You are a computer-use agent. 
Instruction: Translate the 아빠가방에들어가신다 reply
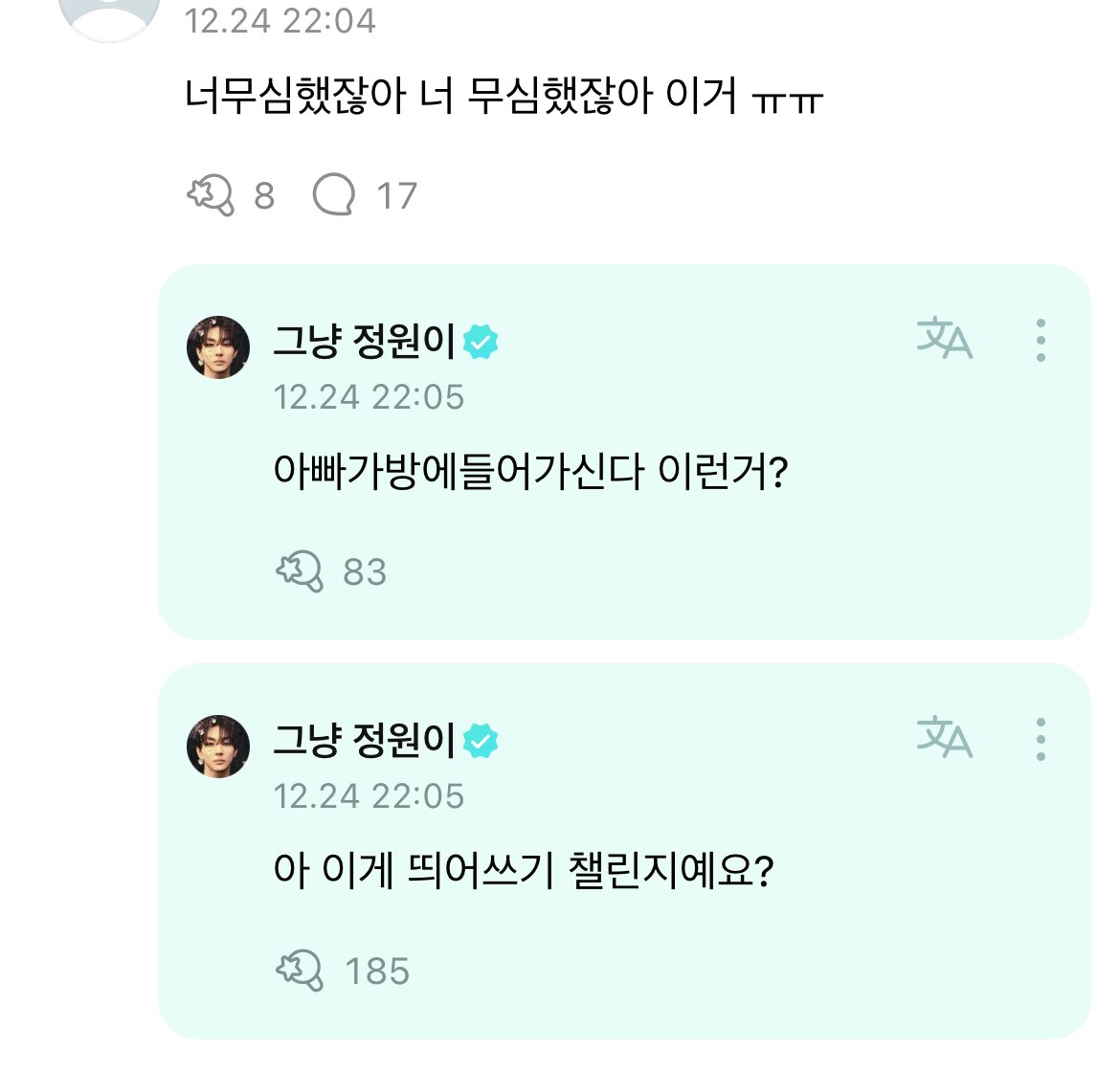click(x=944, y=340)
